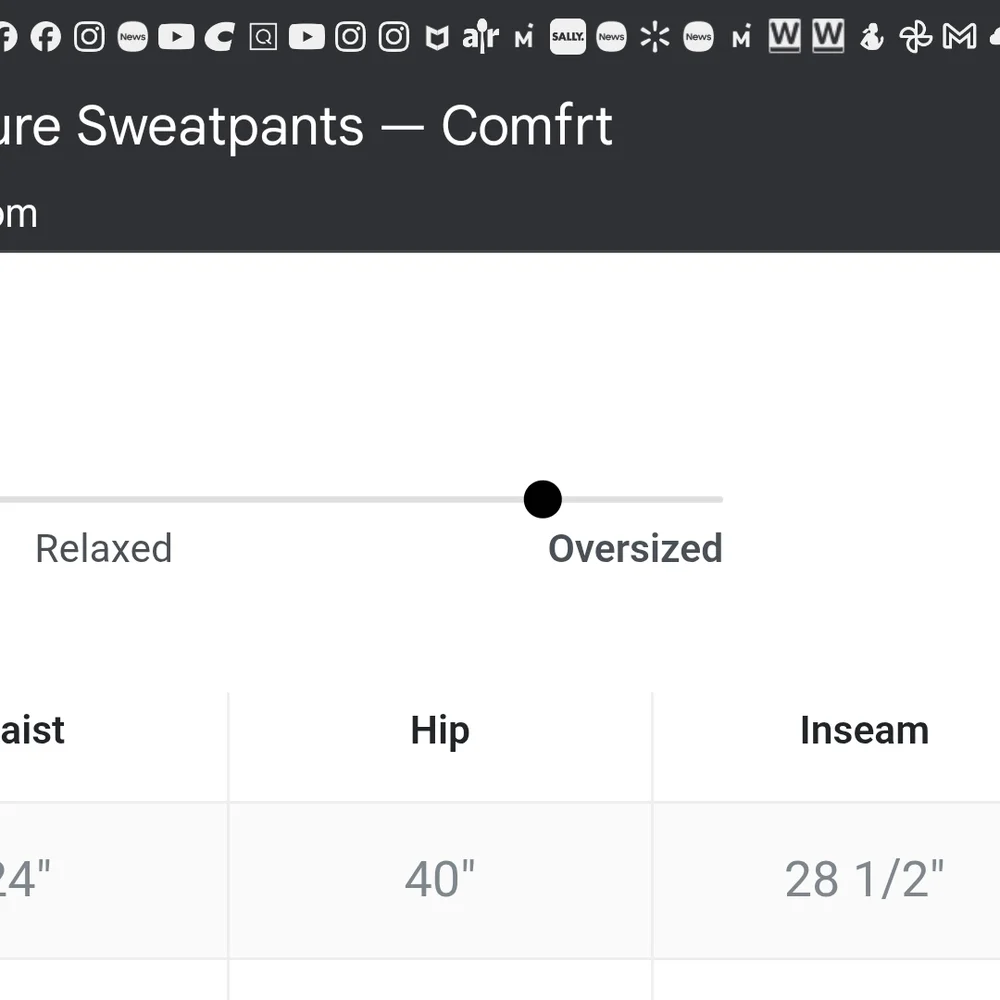Image resolution: width=1000 pixels, height=1000 pixels.
Task: Tap the square Q icon
Action: 263,37
